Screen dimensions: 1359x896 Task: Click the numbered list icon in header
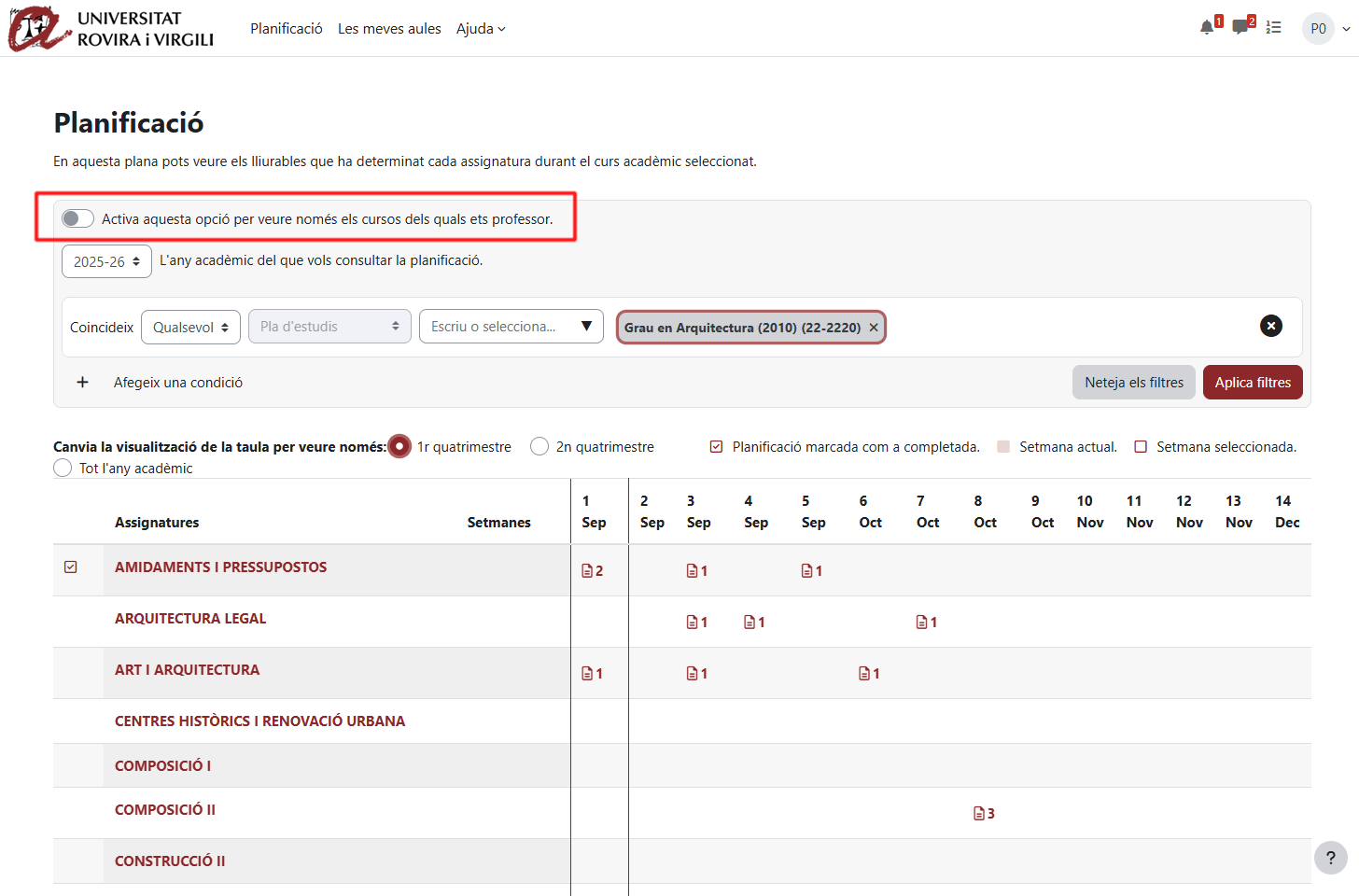[x=1273, y=28]
